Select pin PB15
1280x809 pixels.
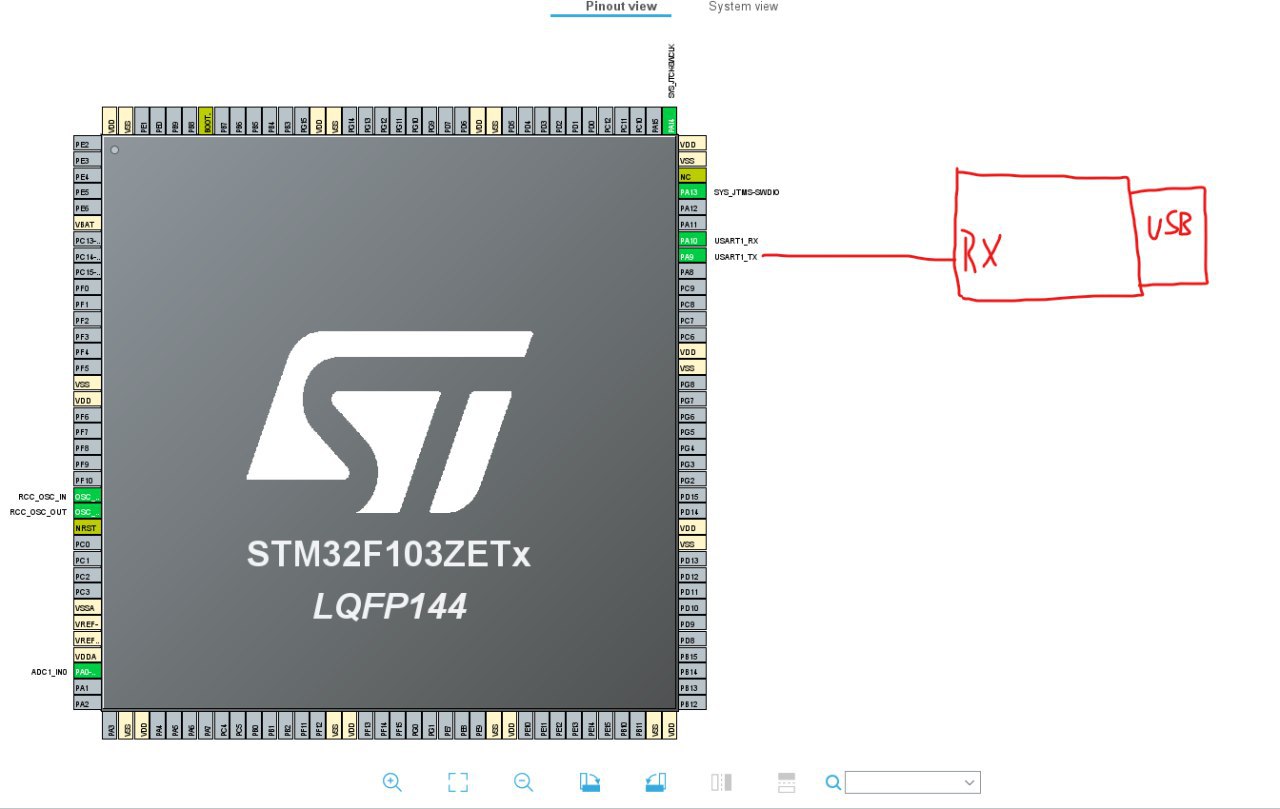[x=692, y=656]
